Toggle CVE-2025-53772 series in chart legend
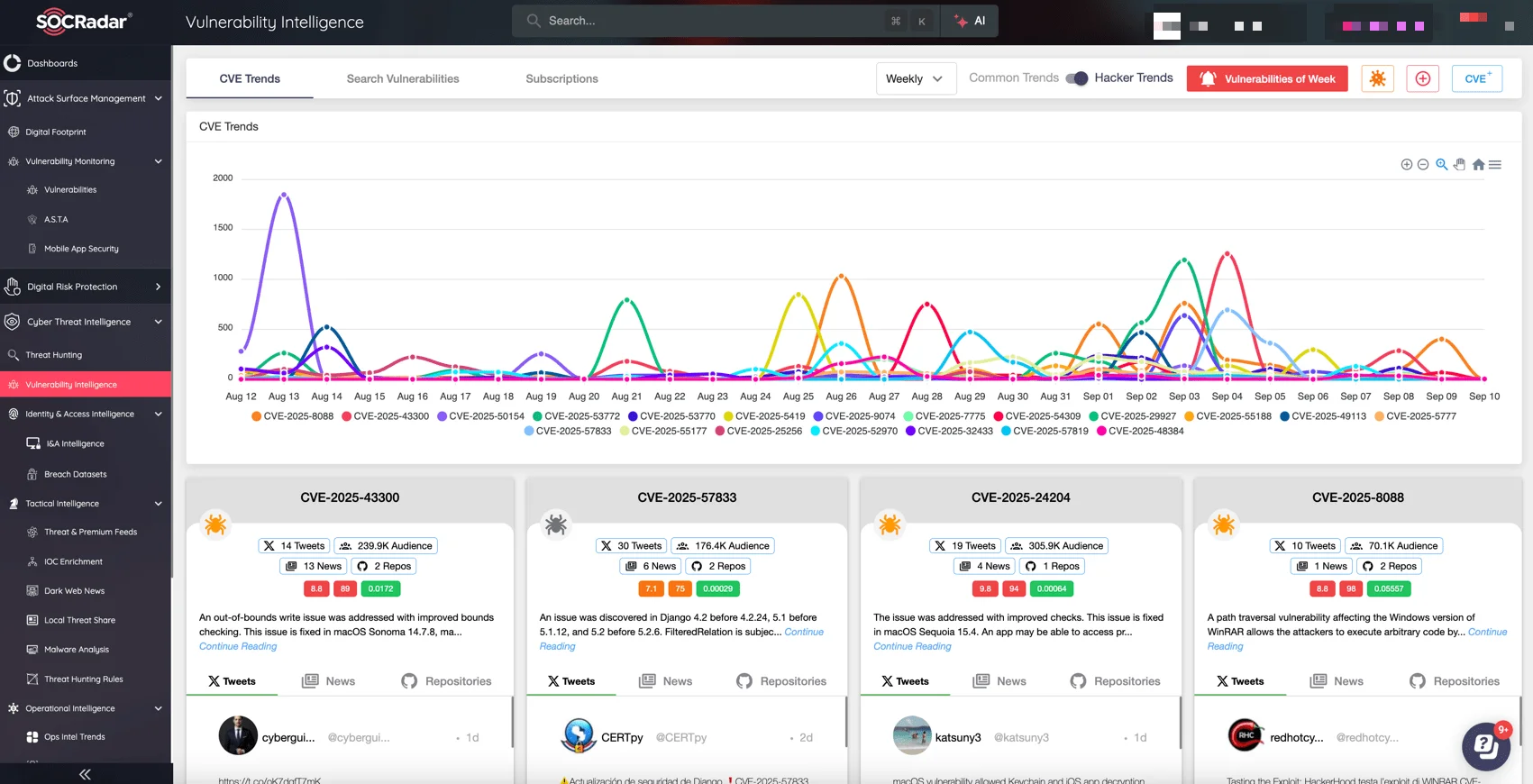 576,416
